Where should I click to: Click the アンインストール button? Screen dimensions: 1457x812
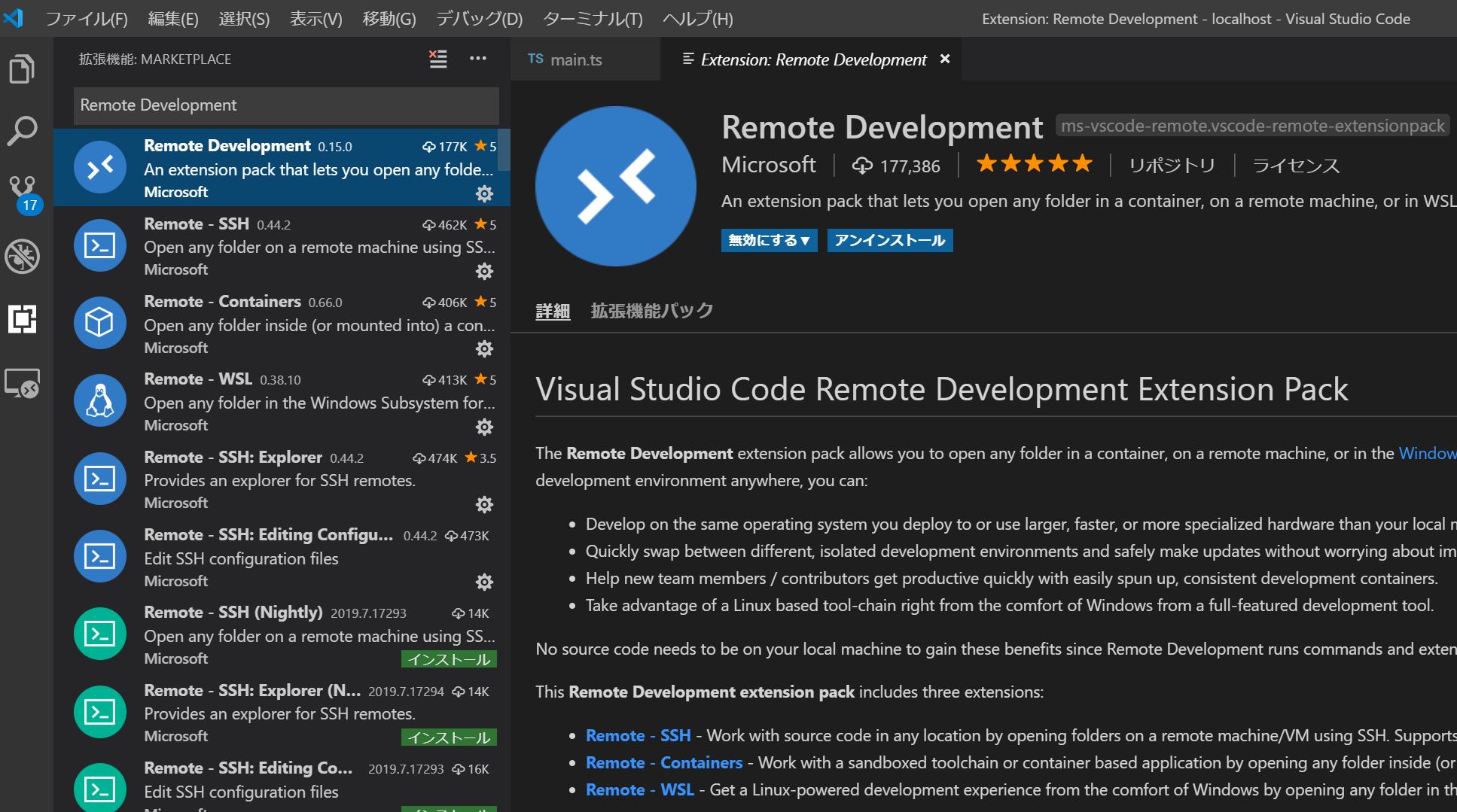890,240
